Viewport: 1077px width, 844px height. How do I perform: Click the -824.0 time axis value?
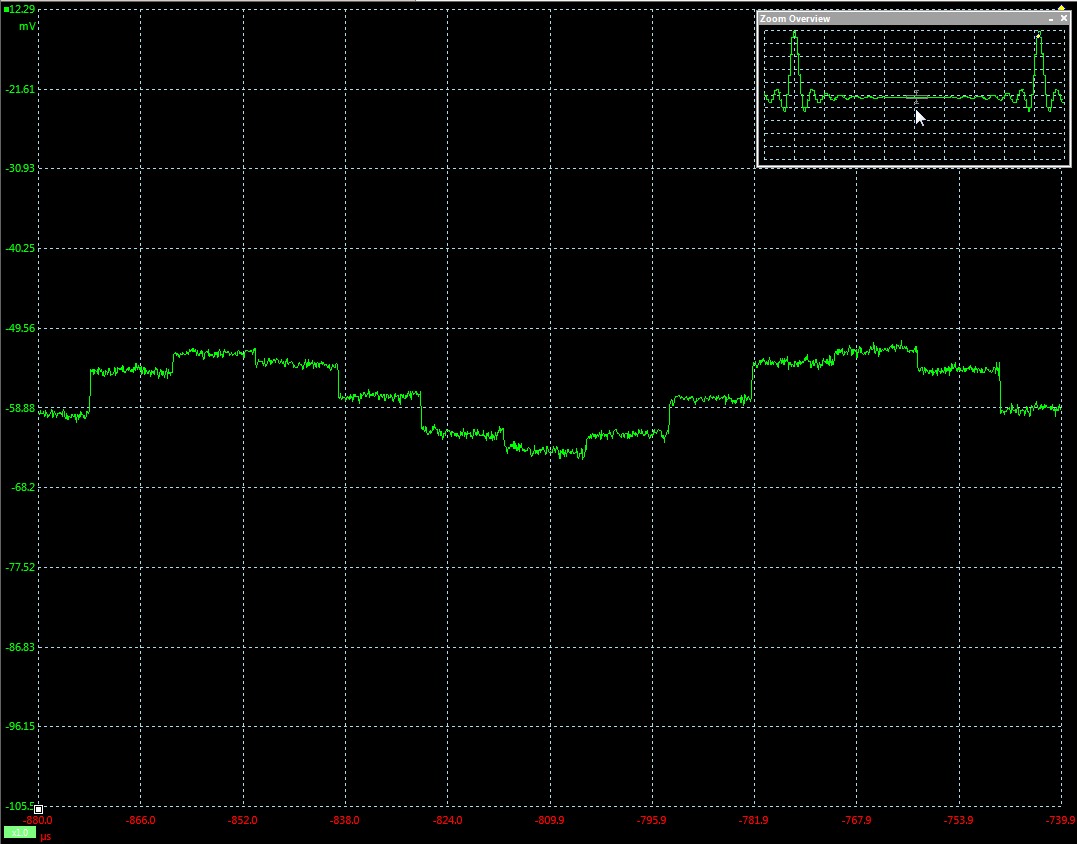click(448, 820)
